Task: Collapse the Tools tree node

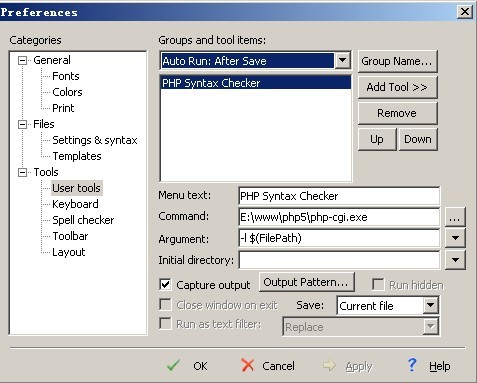Action: (x=22, y=172)
